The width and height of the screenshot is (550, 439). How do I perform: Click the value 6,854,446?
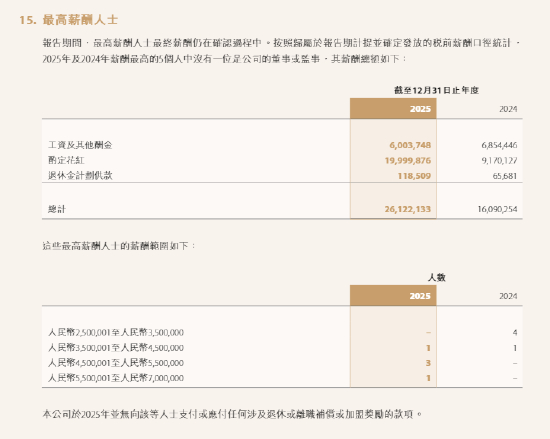(x=499, y=145)
